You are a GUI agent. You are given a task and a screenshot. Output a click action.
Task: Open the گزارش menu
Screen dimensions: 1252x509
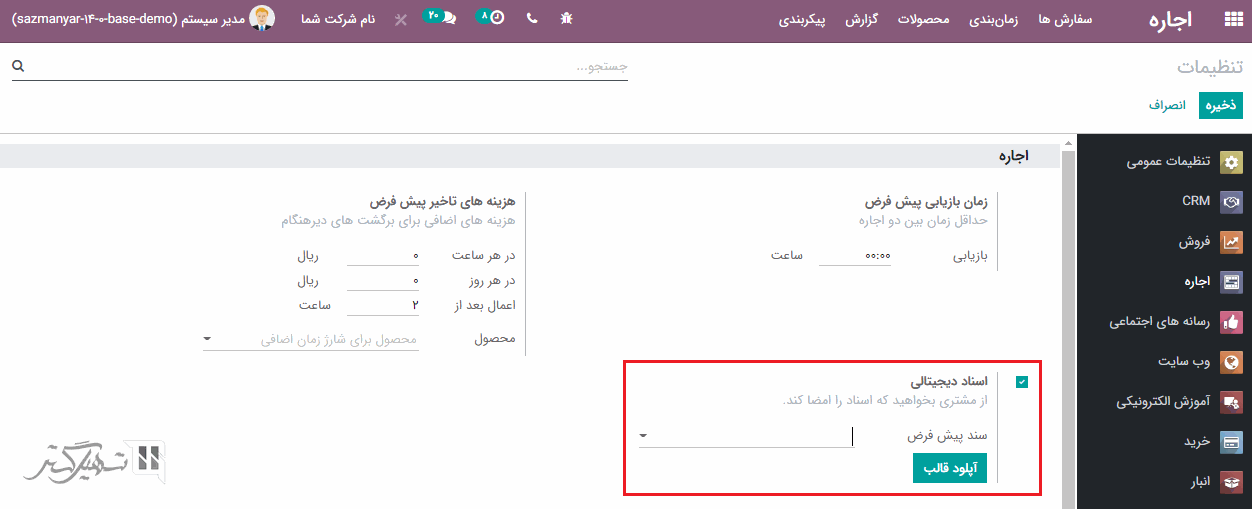tap(861, 19)
